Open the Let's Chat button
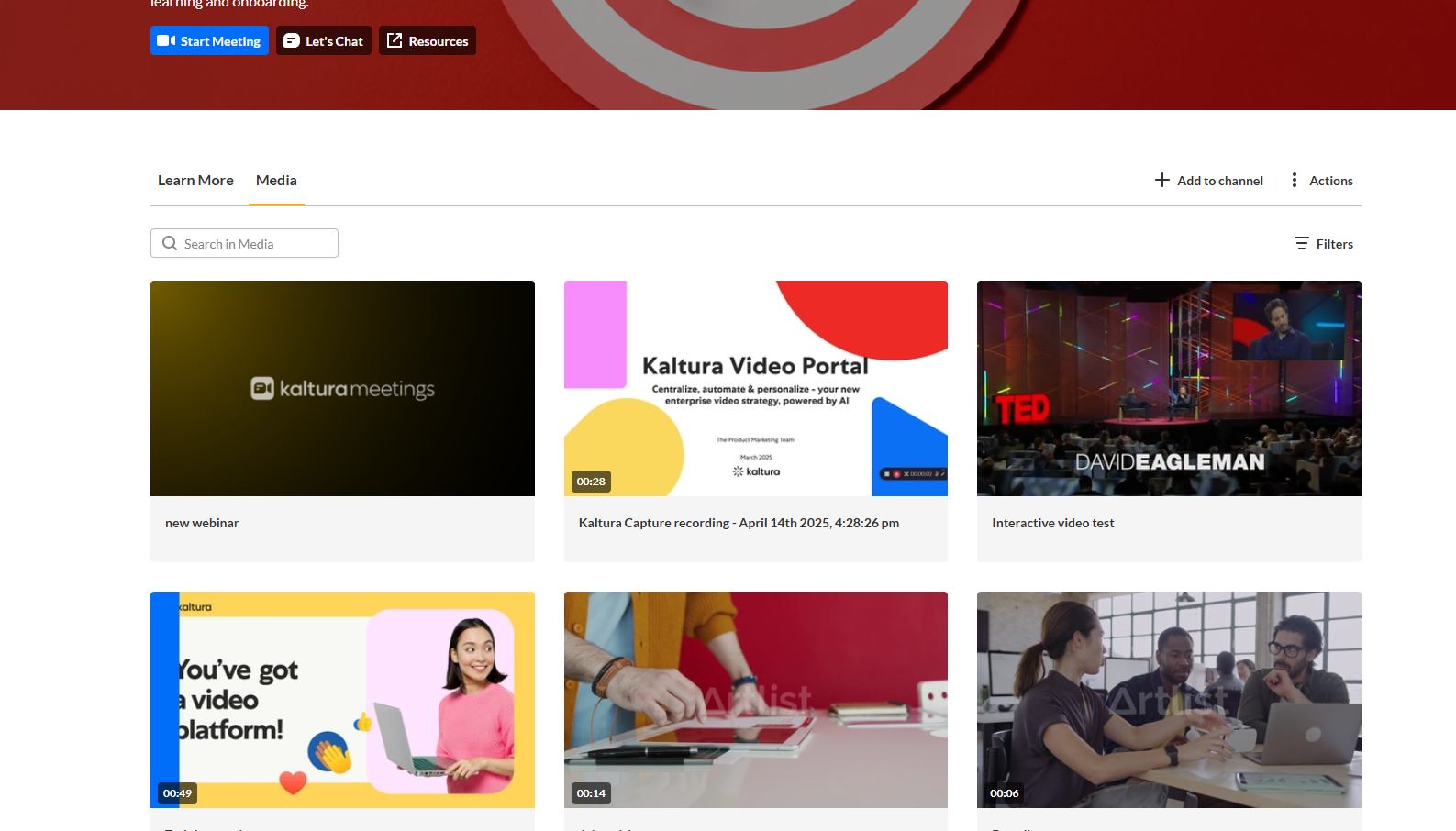 324,40
